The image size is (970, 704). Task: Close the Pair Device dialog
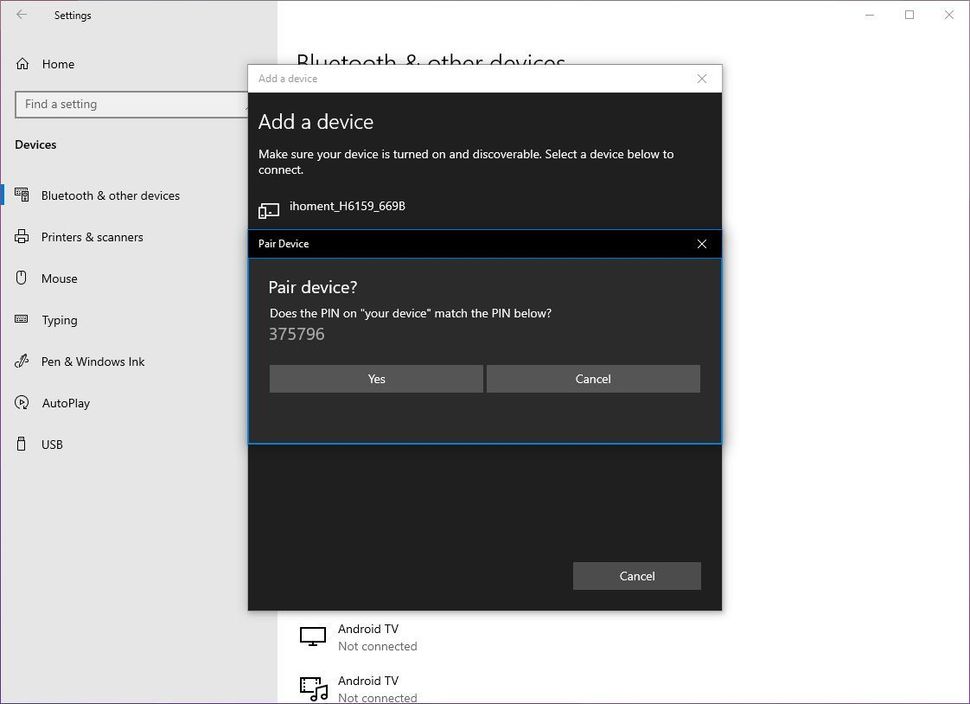[701, 244]
